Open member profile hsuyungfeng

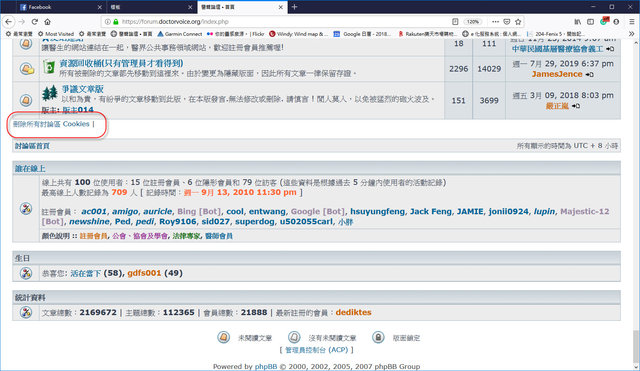(378, 211)
